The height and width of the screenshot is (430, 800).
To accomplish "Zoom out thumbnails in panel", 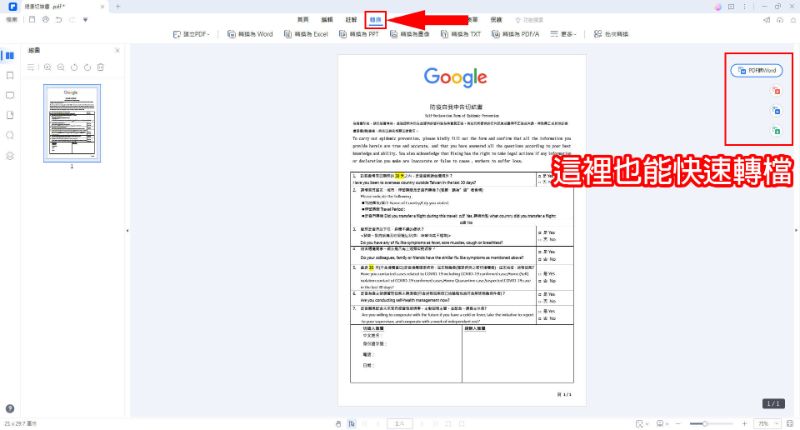I will coord(61,67).
